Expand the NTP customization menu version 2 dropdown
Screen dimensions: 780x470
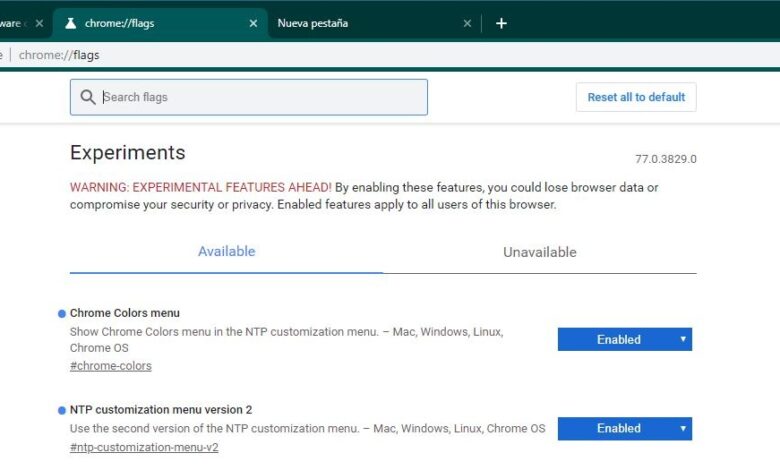624,429
